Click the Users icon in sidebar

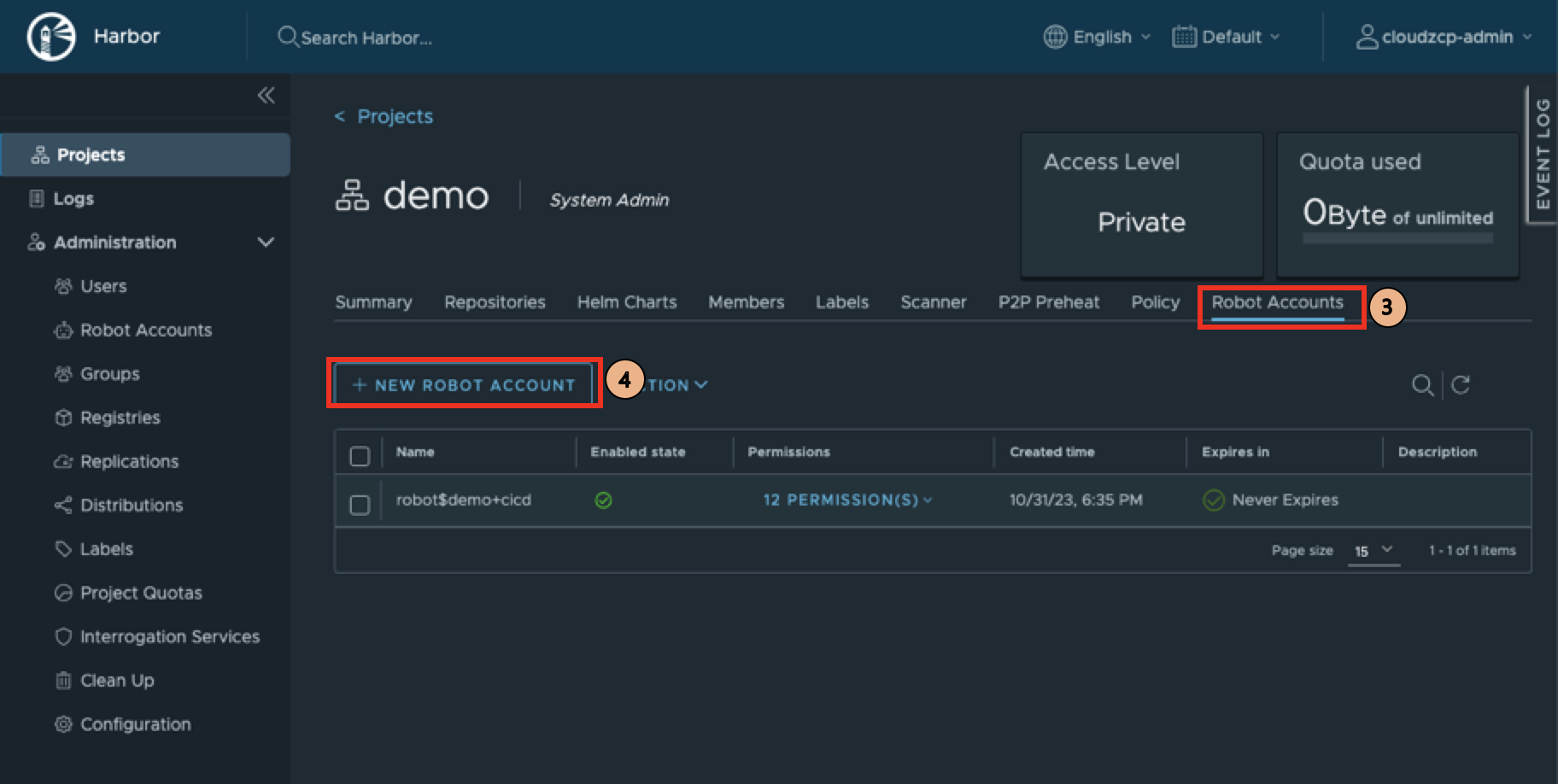[x=63, y=286]
